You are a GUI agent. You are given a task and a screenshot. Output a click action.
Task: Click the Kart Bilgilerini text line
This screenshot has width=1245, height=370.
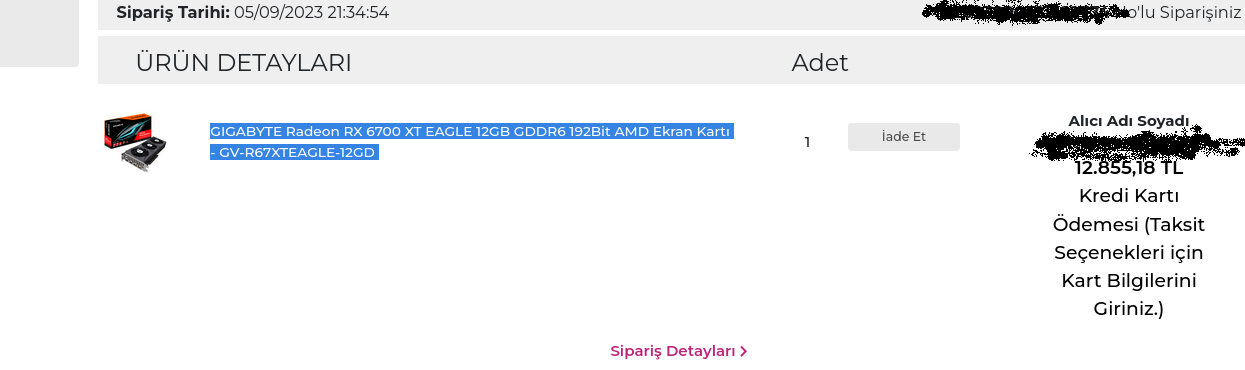pyautogui.click(x=1129, y=280)
